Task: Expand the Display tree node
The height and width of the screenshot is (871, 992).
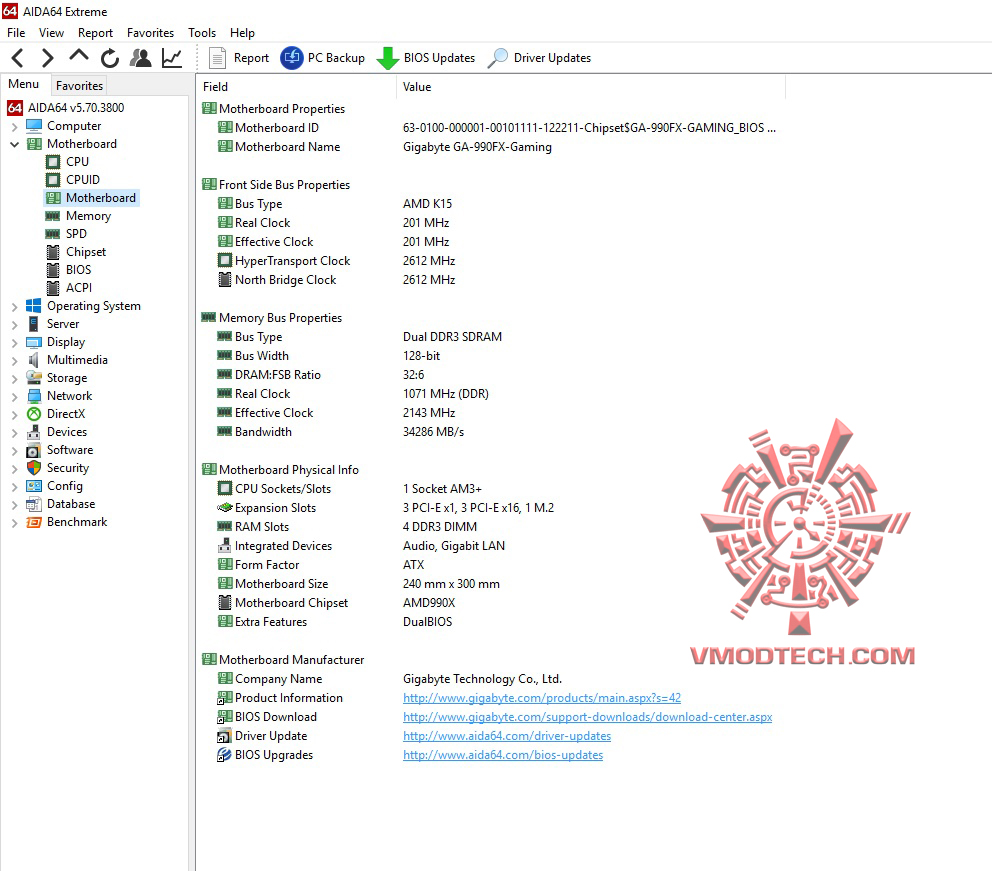Action: click(x=15, y=343)
